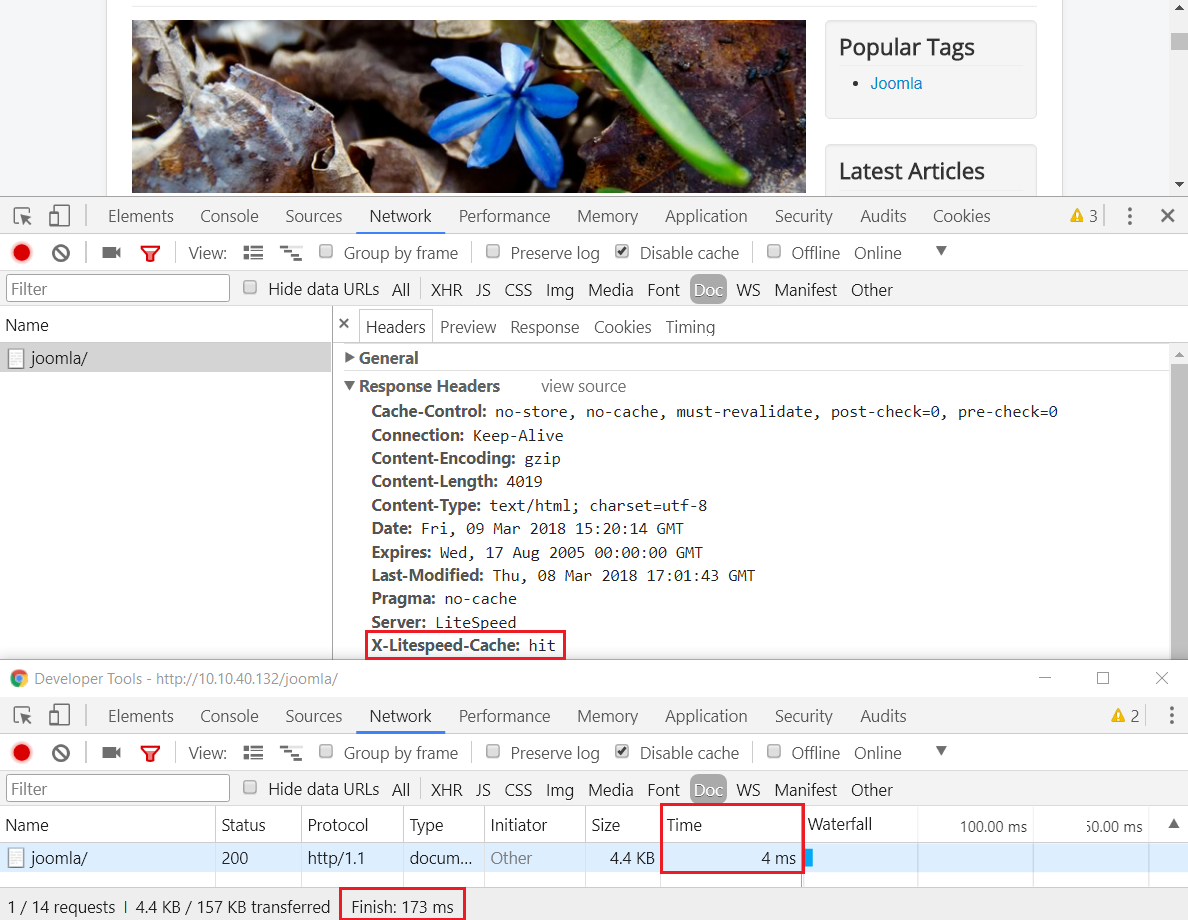This screenshot has height=920, width=1188.
Task: Select the inspect element icon in upper DevTools
Action: click(x=23, y=216)
